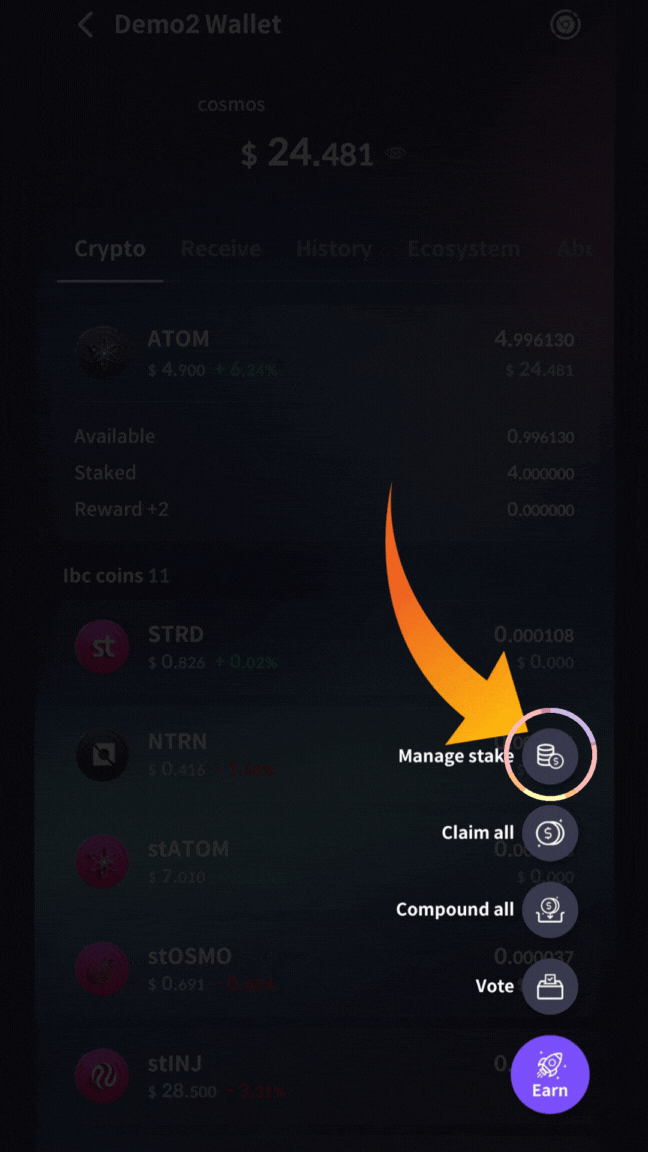The width and height of the screenshot is (648, 1152).
Task: Click the NTRN token icon
Action: point(102,755)
